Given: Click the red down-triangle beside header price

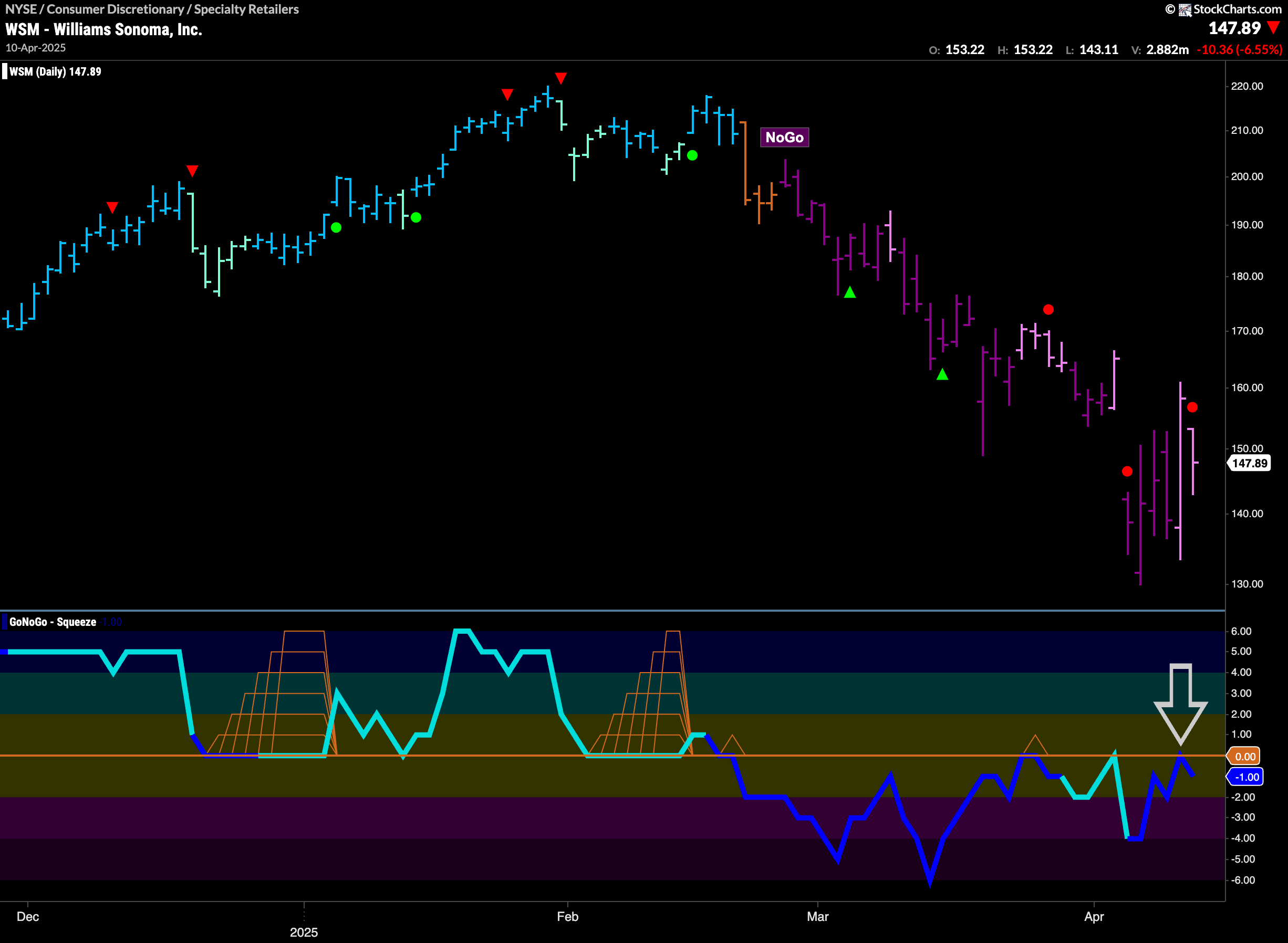Looking at the screenshot, I should pyautogui.click(x=1273, y=27).
